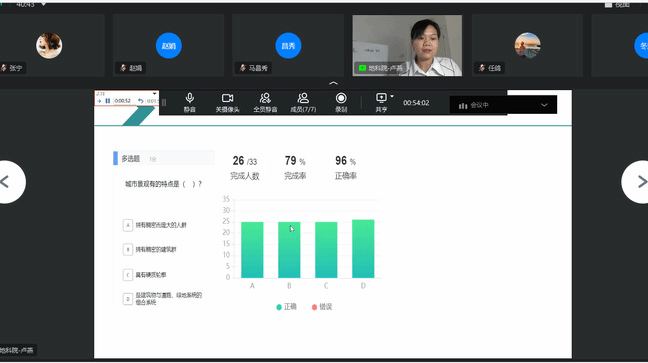Mute everyone with 全员静音 icon
The image size is (648, 363).
[265, 102]
